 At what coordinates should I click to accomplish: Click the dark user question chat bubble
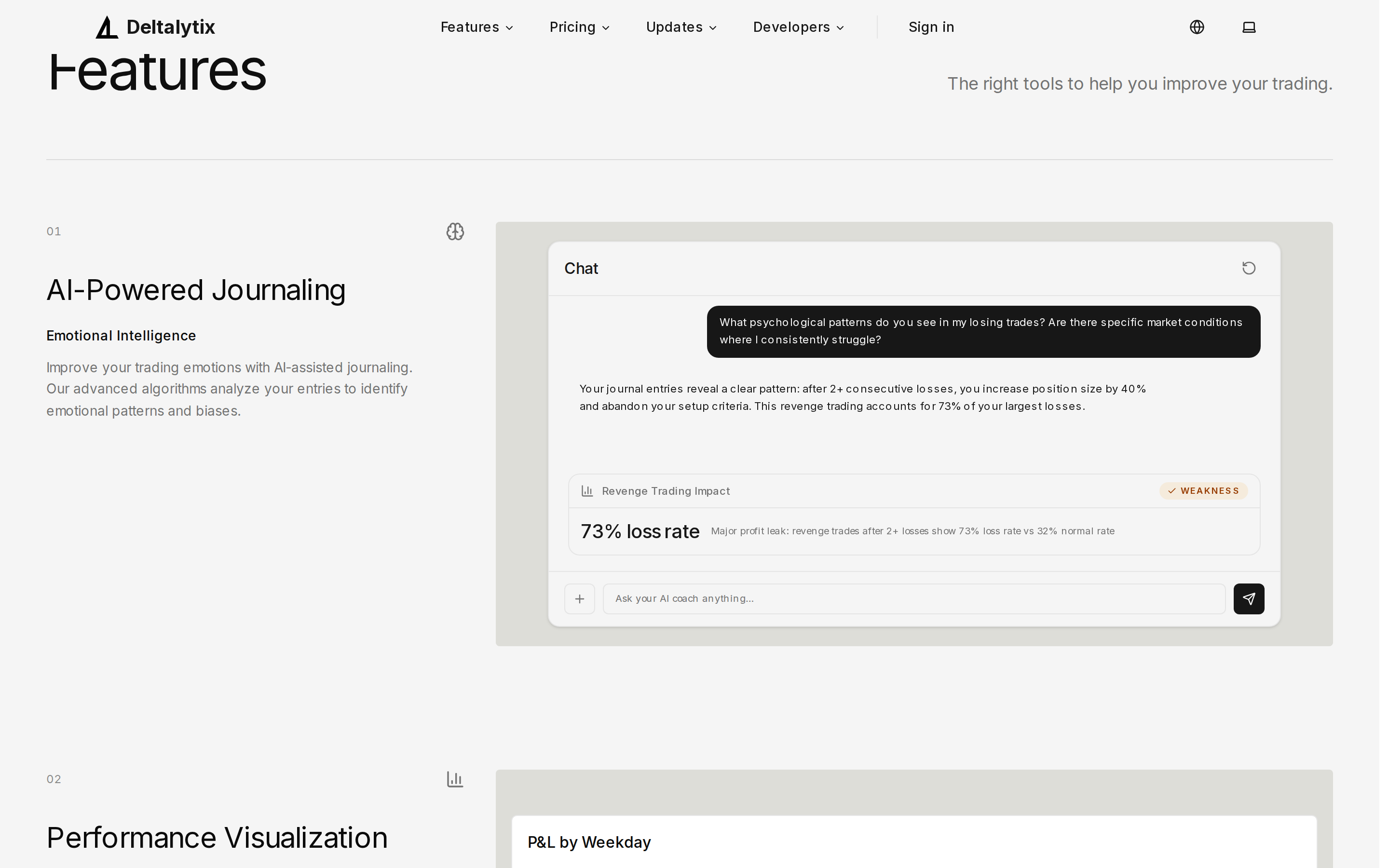pos(983,332)
